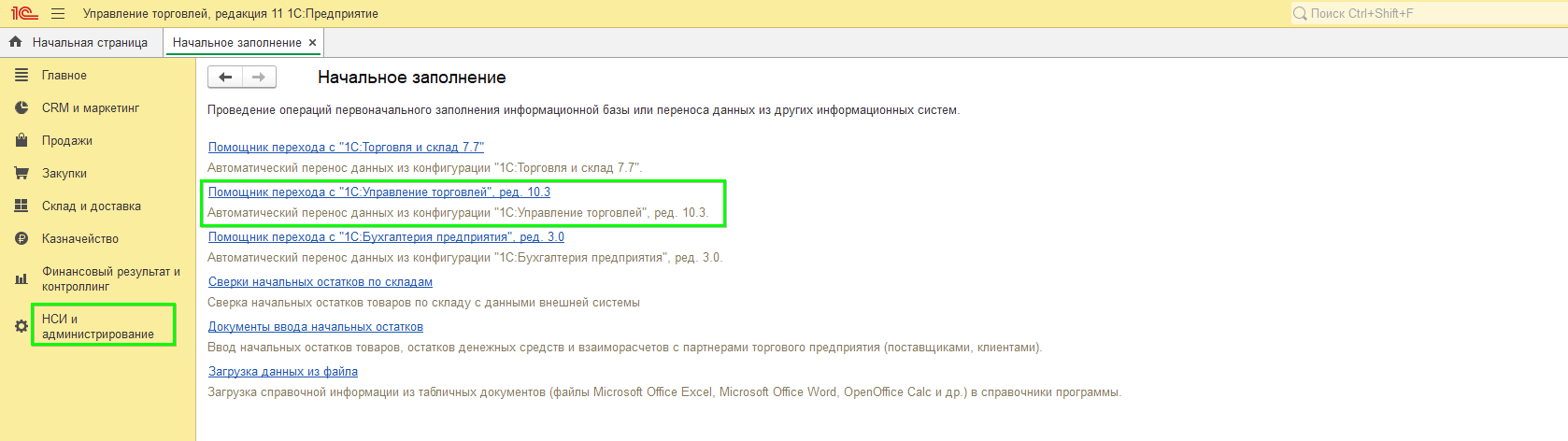Open migration assistant from Управление торговлей 10.3
1568x441 pixels.
coord(379,192)
